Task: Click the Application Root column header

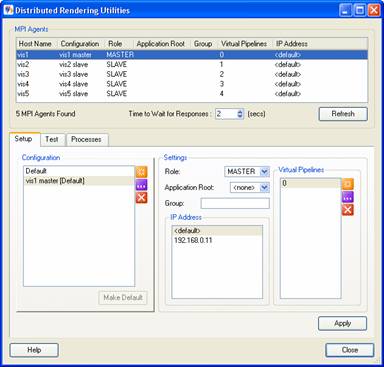Action: coord(162,44)
